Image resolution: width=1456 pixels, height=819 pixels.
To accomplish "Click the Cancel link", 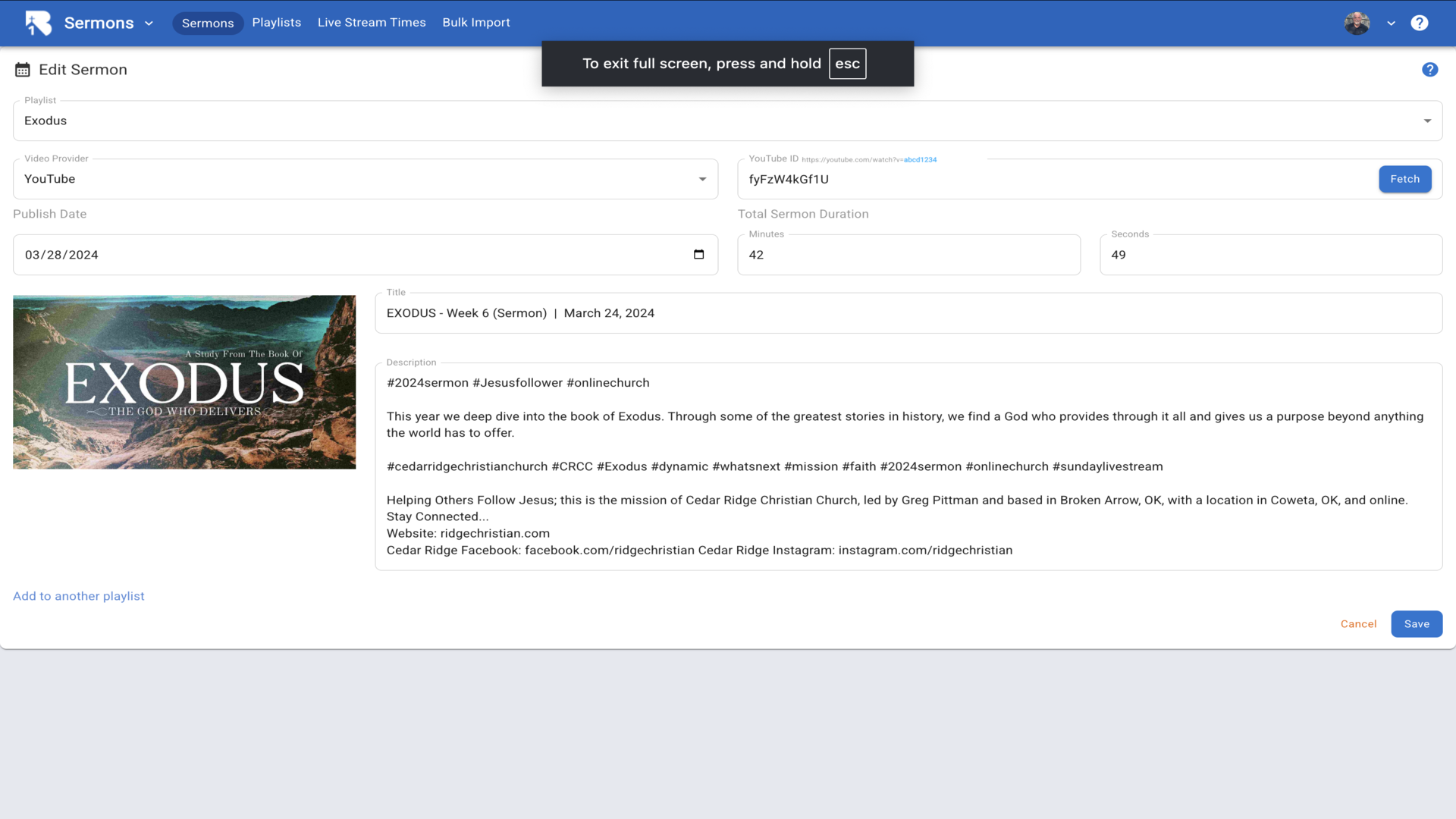I will (1358, 624).
